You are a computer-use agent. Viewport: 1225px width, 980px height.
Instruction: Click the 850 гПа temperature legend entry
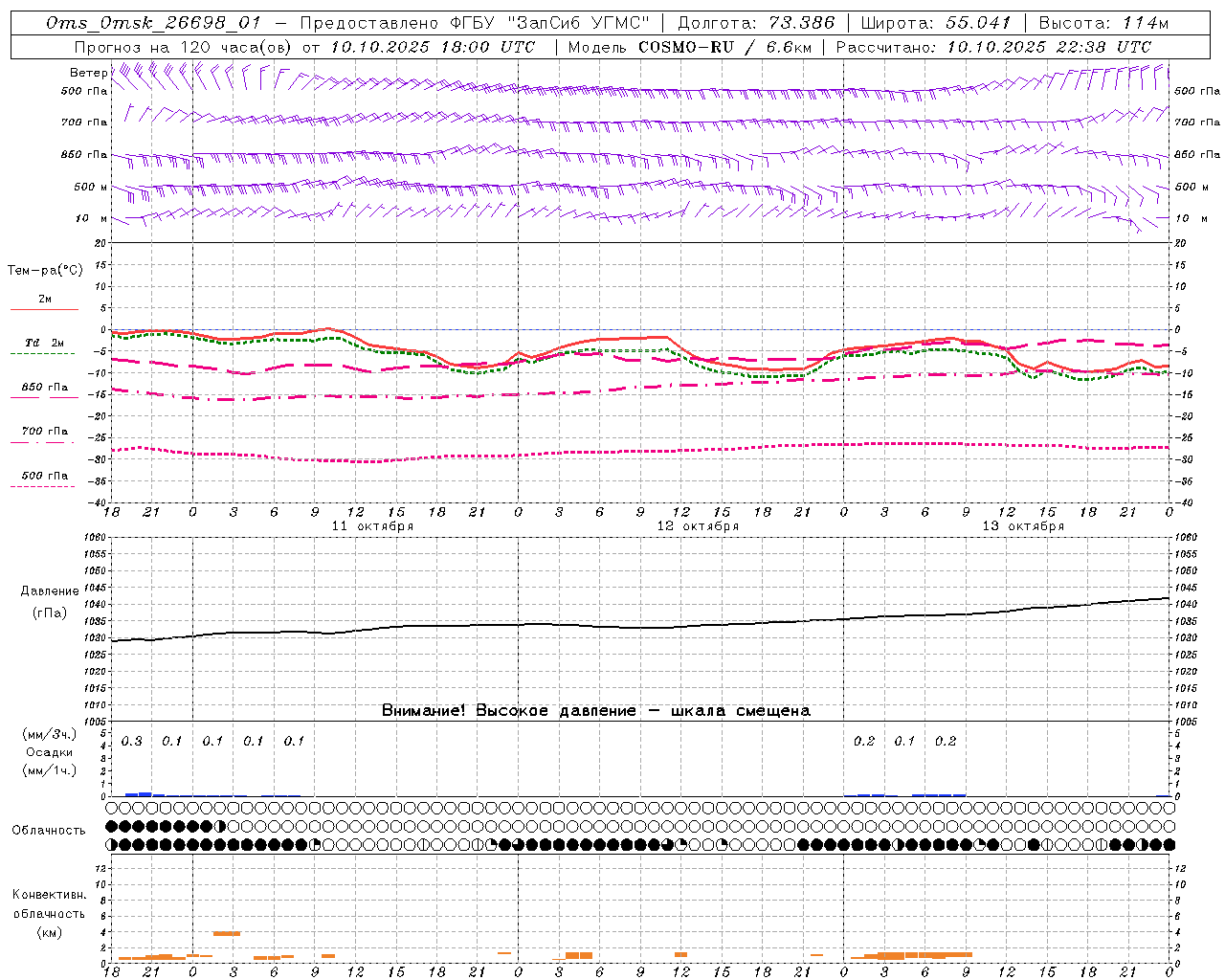pos(45,387)
